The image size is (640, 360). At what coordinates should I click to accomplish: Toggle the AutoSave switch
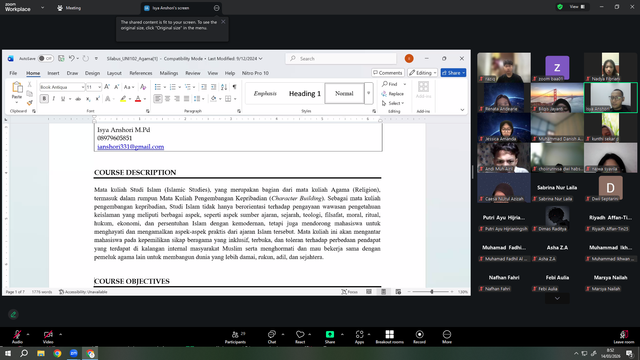click(46, 58)
